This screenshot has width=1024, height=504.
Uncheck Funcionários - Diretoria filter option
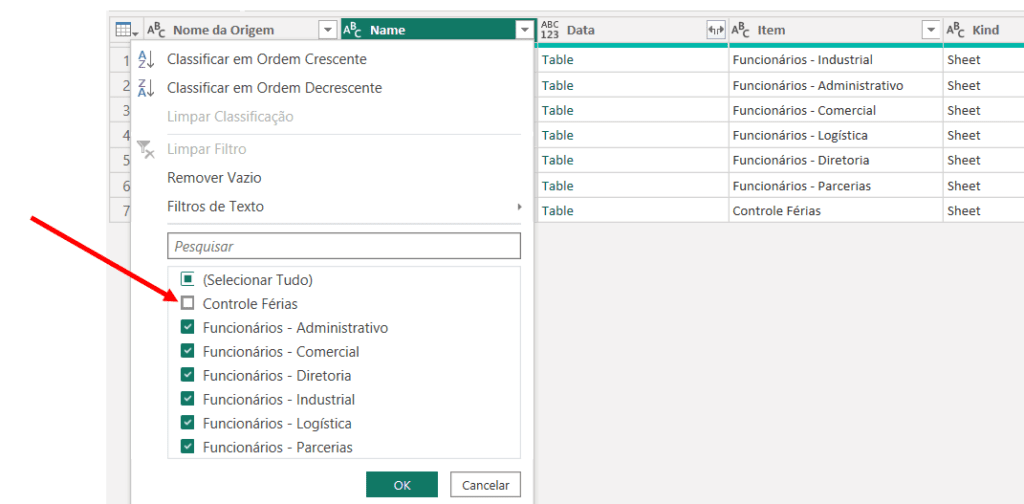tap(187, 376)
